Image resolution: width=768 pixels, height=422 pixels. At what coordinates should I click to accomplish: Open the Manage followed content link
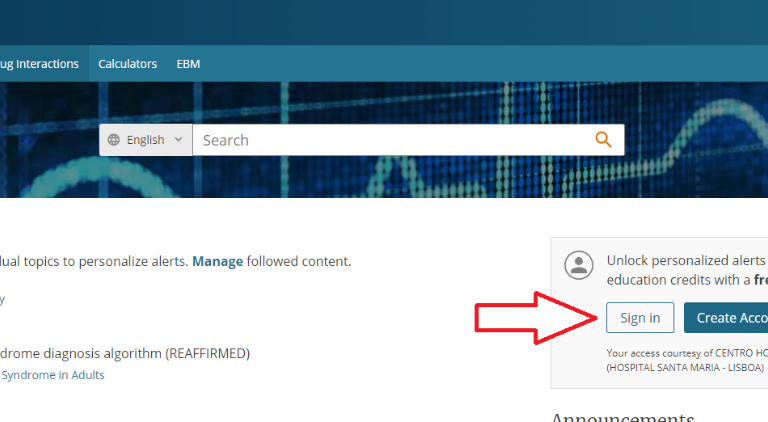(x=217, y=261)
